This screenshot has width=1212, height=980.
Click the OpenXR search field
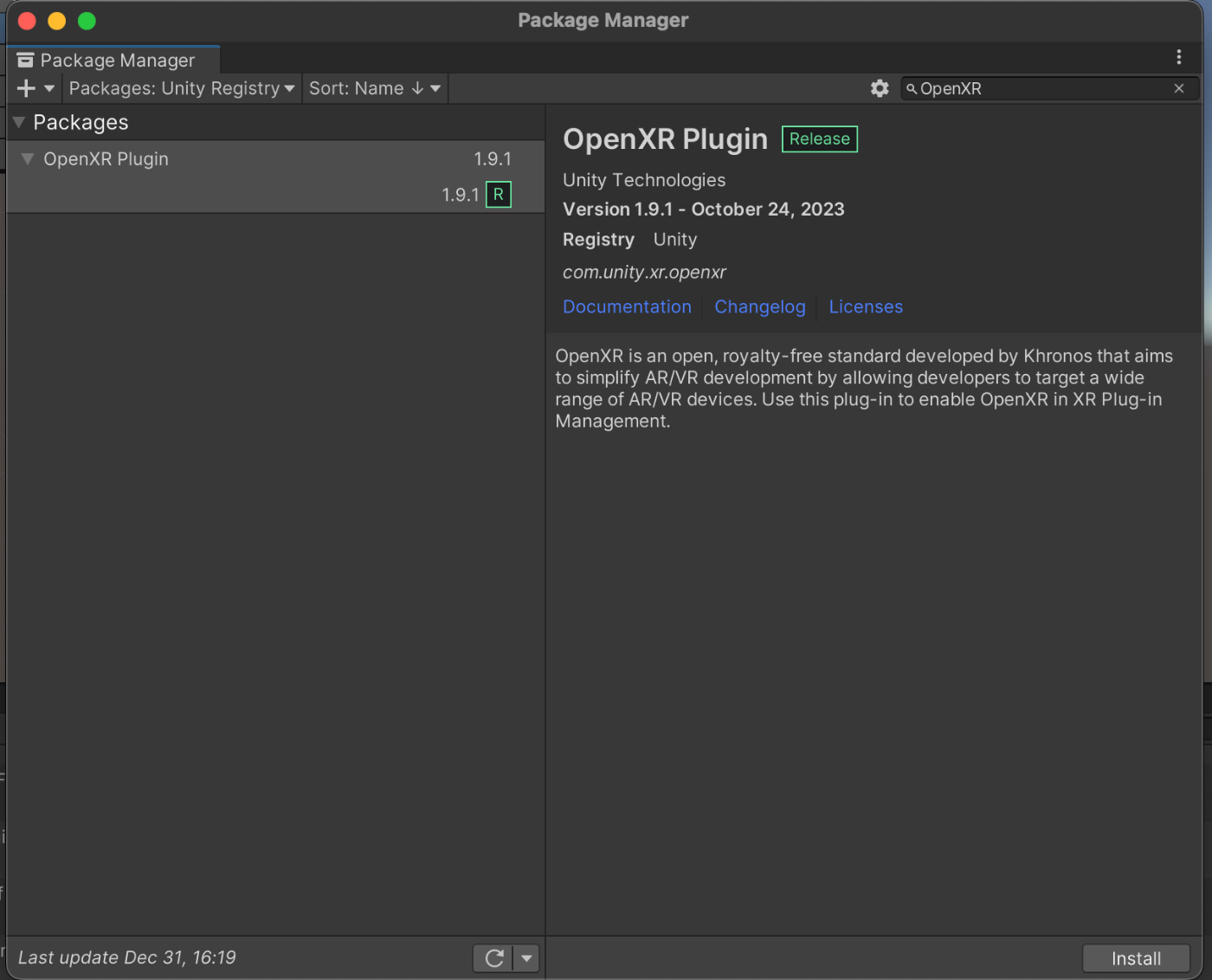1049,88
